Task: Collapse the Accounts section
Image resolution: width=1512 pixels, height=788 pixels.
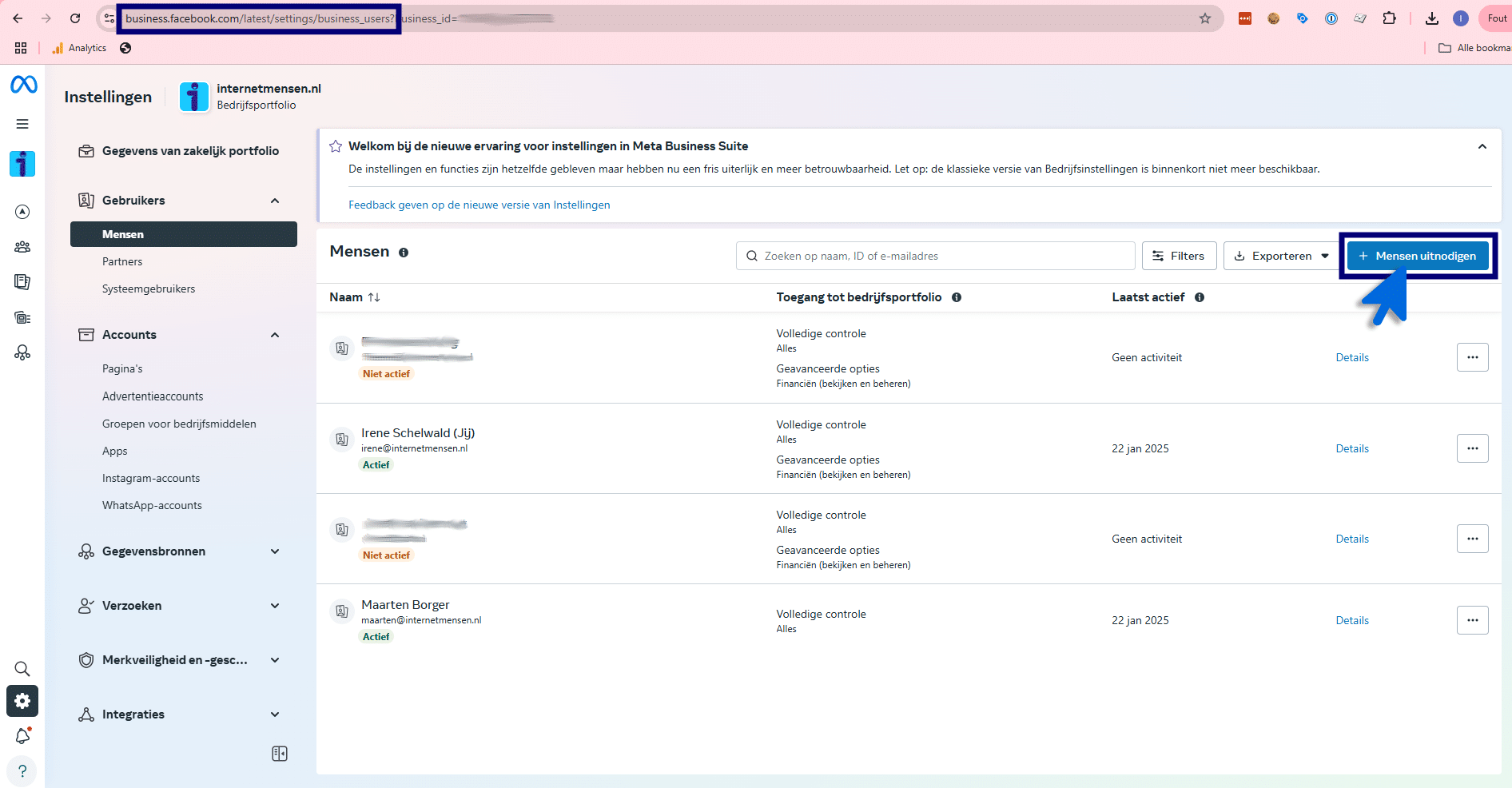Action: [x=275, y=335]
